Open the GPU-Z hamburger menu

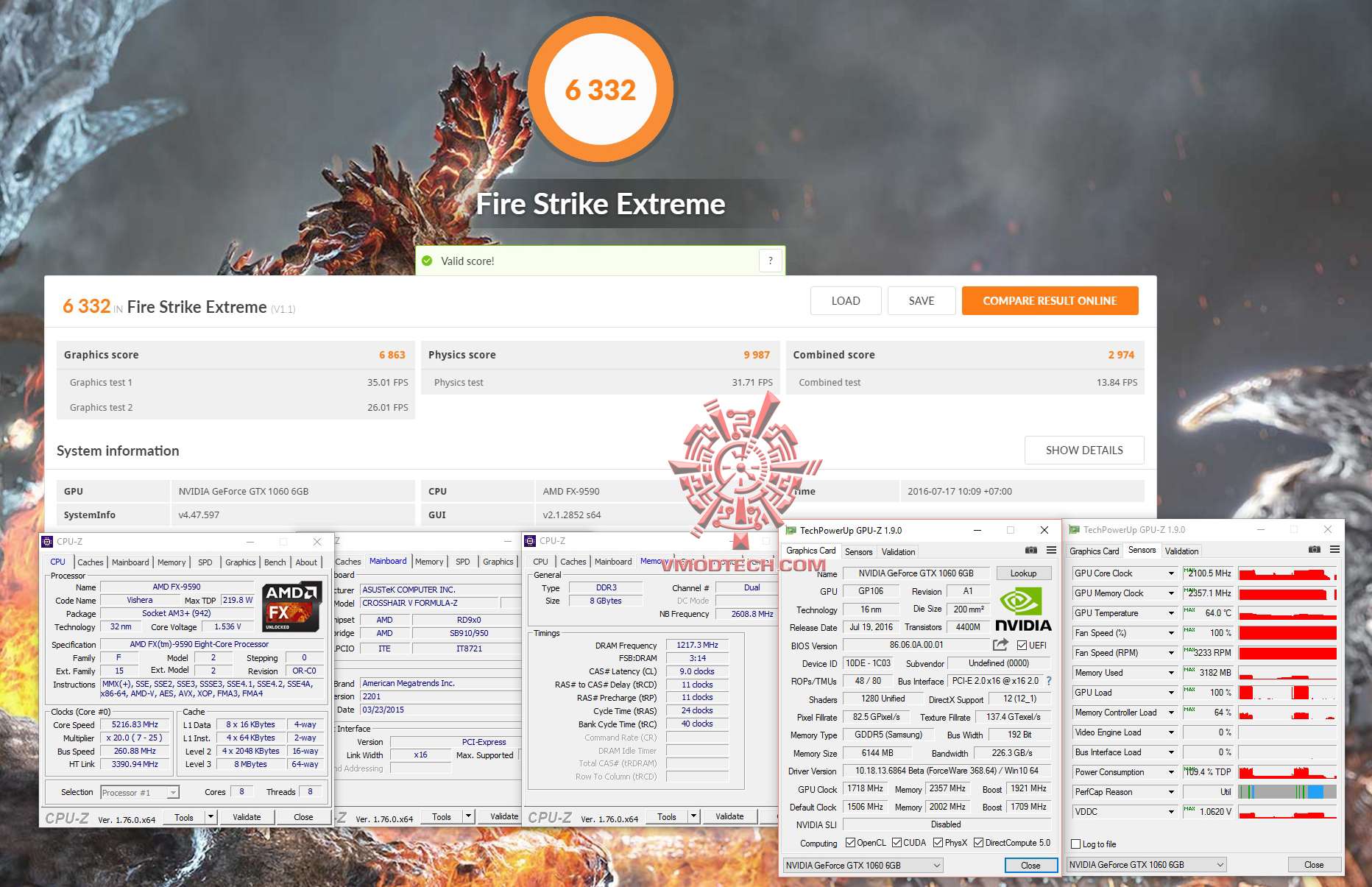point(1052,551)
